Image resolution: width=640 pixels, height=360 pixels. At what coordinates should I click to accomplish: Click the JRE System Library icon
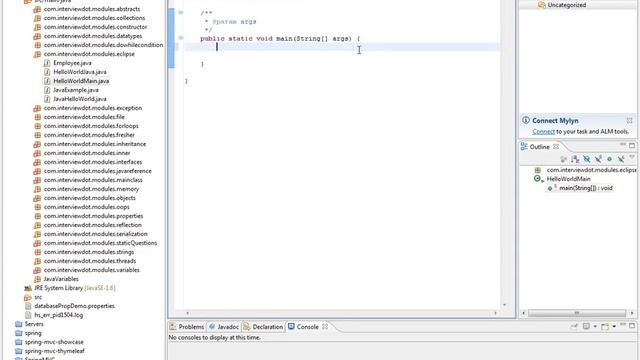click(x=28, y=288)
